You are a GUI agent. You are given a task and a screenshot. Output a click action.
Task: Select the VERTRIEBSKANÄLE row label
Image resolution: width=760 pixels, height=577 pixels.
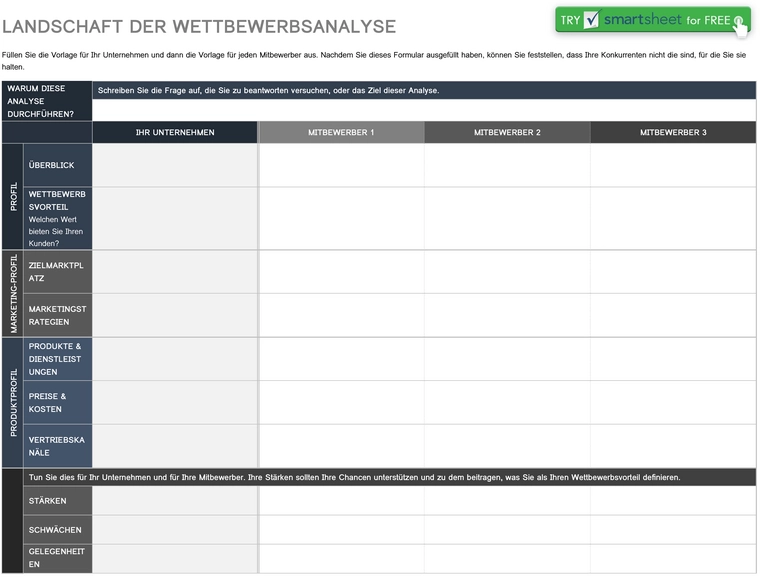click(x=58, y=447)
